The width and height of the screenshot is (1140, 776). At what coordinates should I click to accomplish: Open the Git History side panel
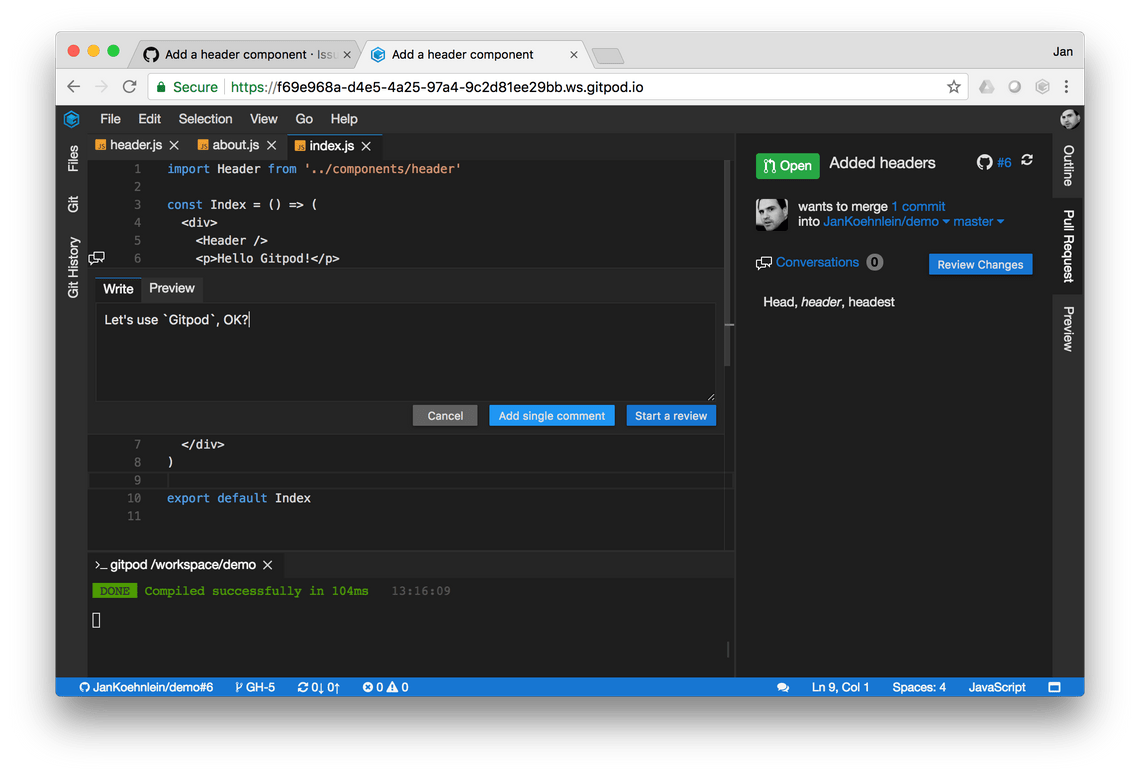73,267
